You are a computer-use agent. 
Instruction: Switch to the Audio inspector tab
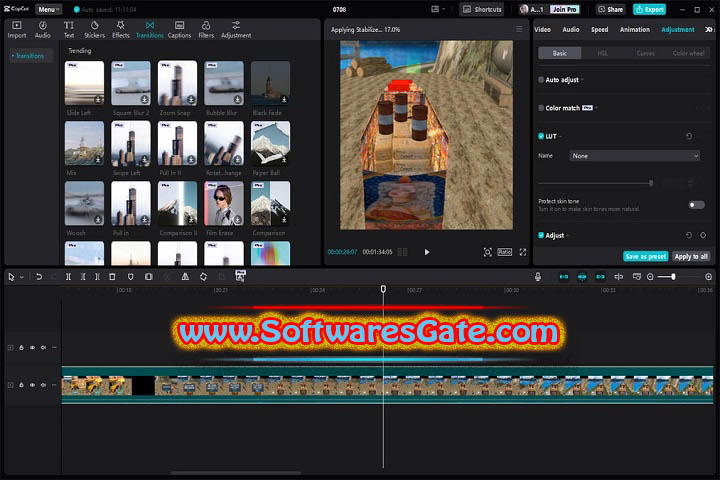point(571,29)
